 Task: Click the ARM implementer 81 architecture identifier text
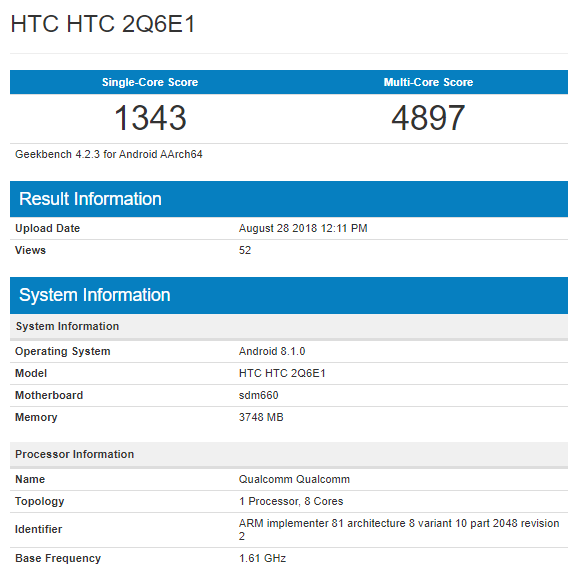[x=399, y=529]
